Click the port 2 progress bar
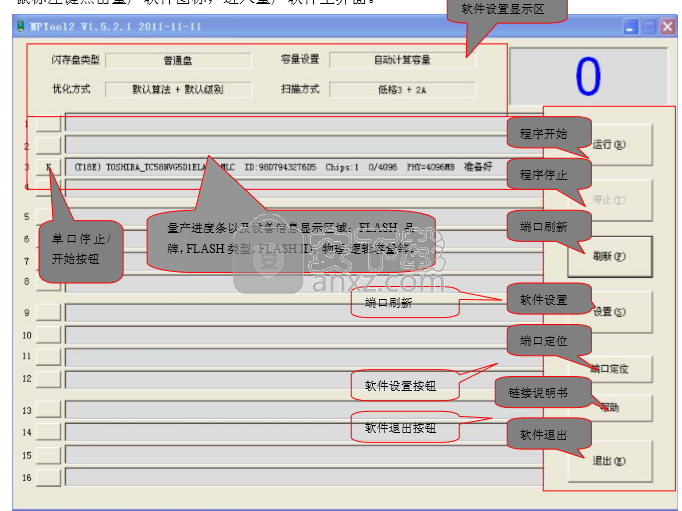 point(304,145)
